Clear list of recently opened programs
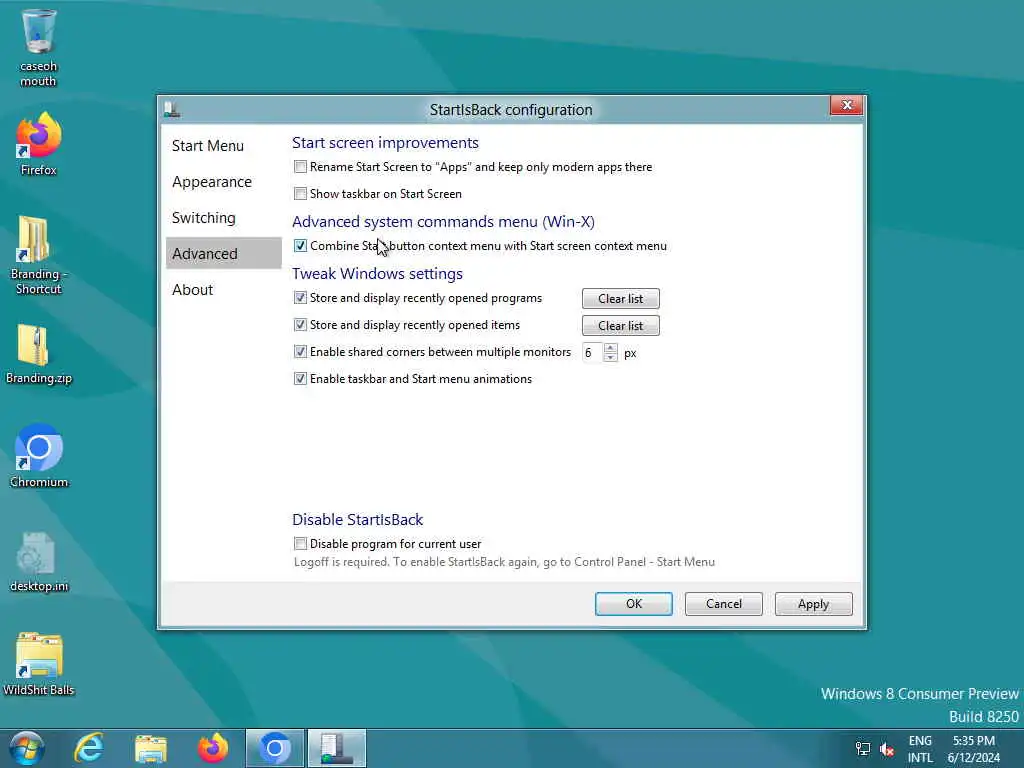 [x=620, y=298]
